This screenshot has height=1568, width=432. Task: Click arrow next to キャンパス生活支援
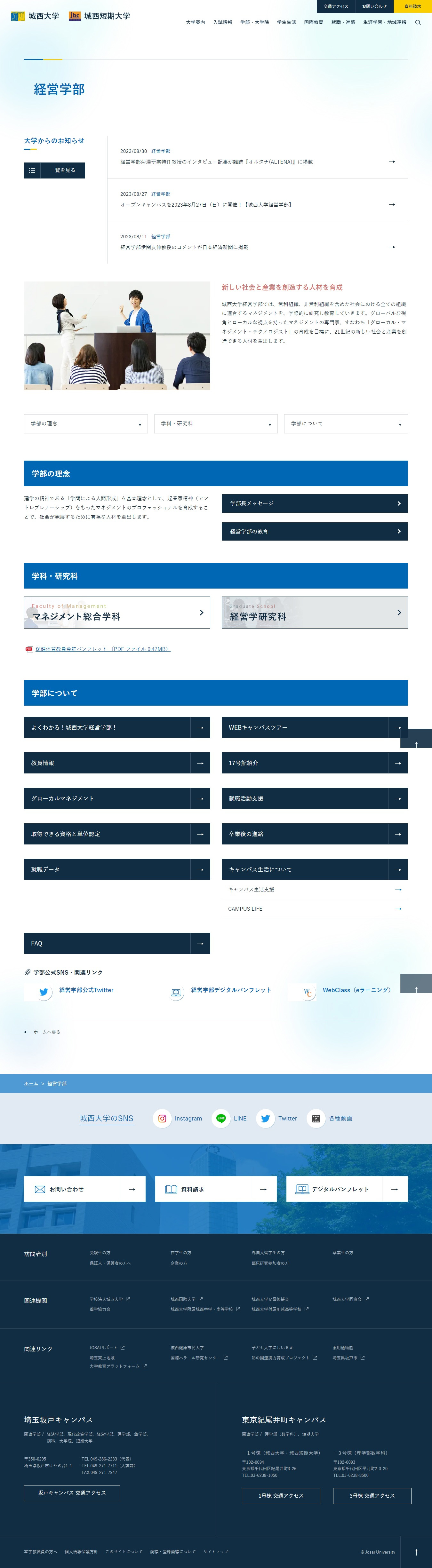[398, 889]
